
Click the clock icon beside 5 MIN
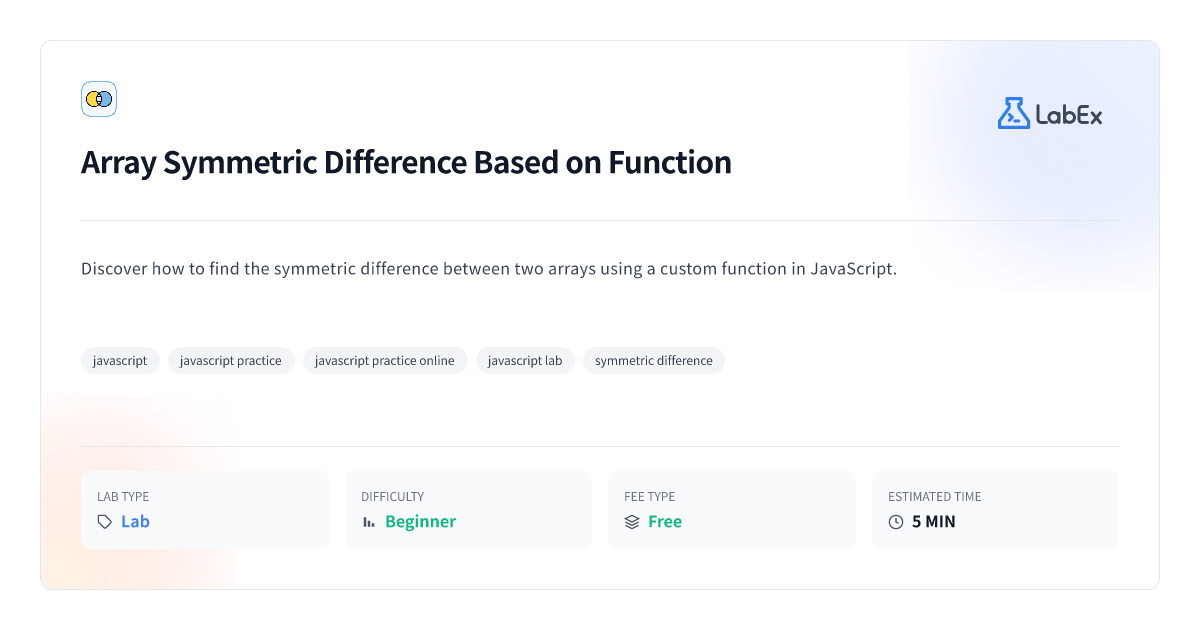tap(896, 522)
